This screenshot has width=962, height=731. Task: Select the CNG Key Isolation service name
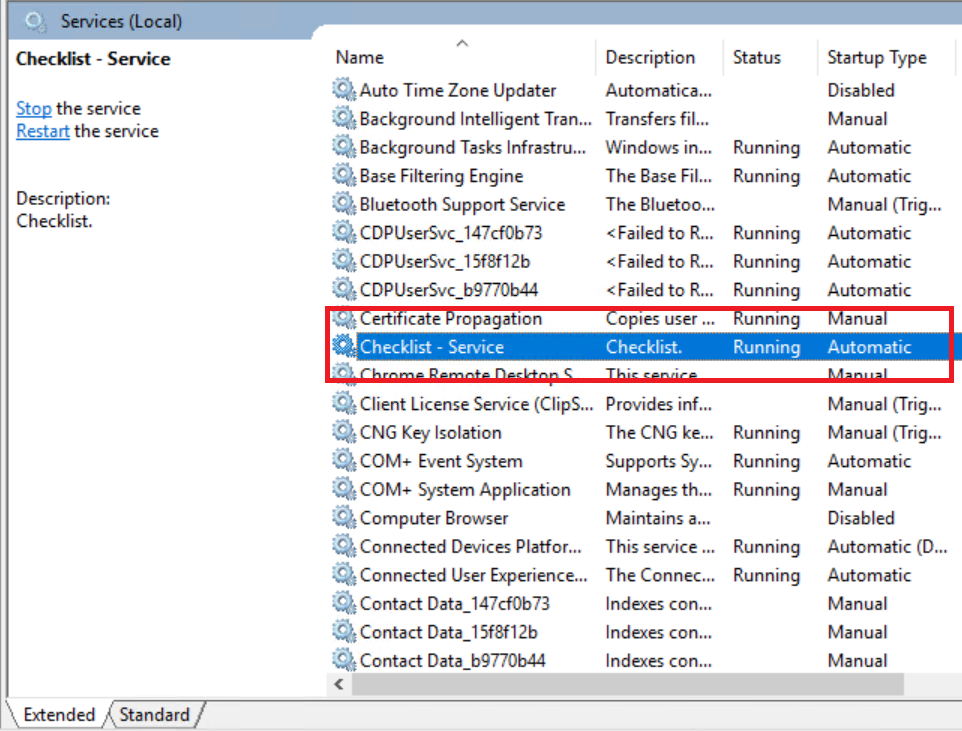(431, 433)
